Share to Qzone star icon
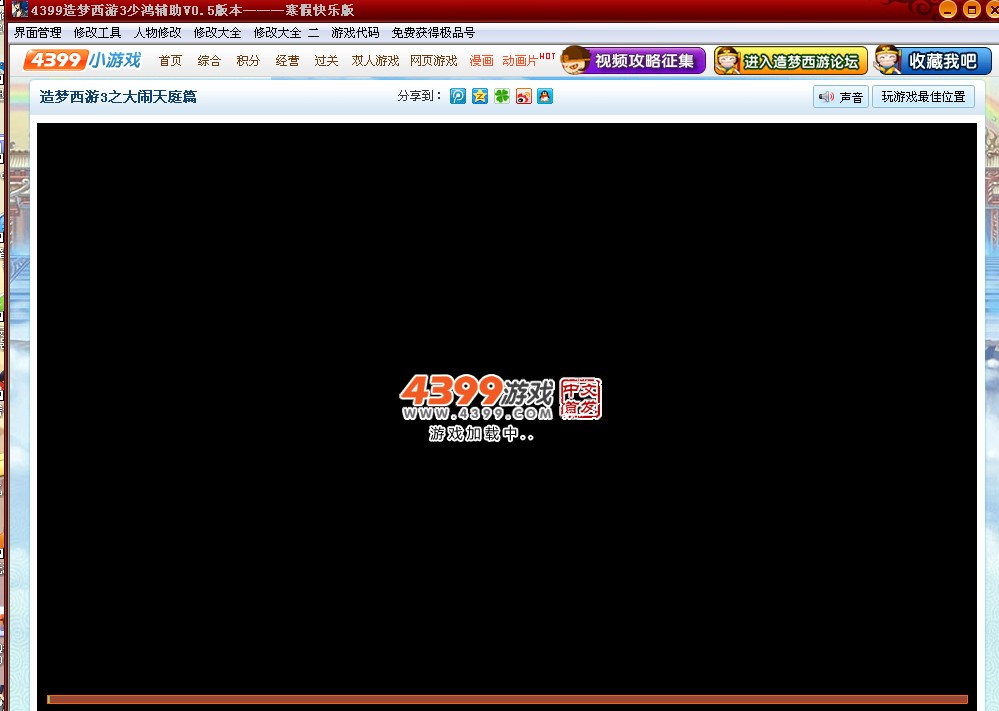 coord(480,96)
